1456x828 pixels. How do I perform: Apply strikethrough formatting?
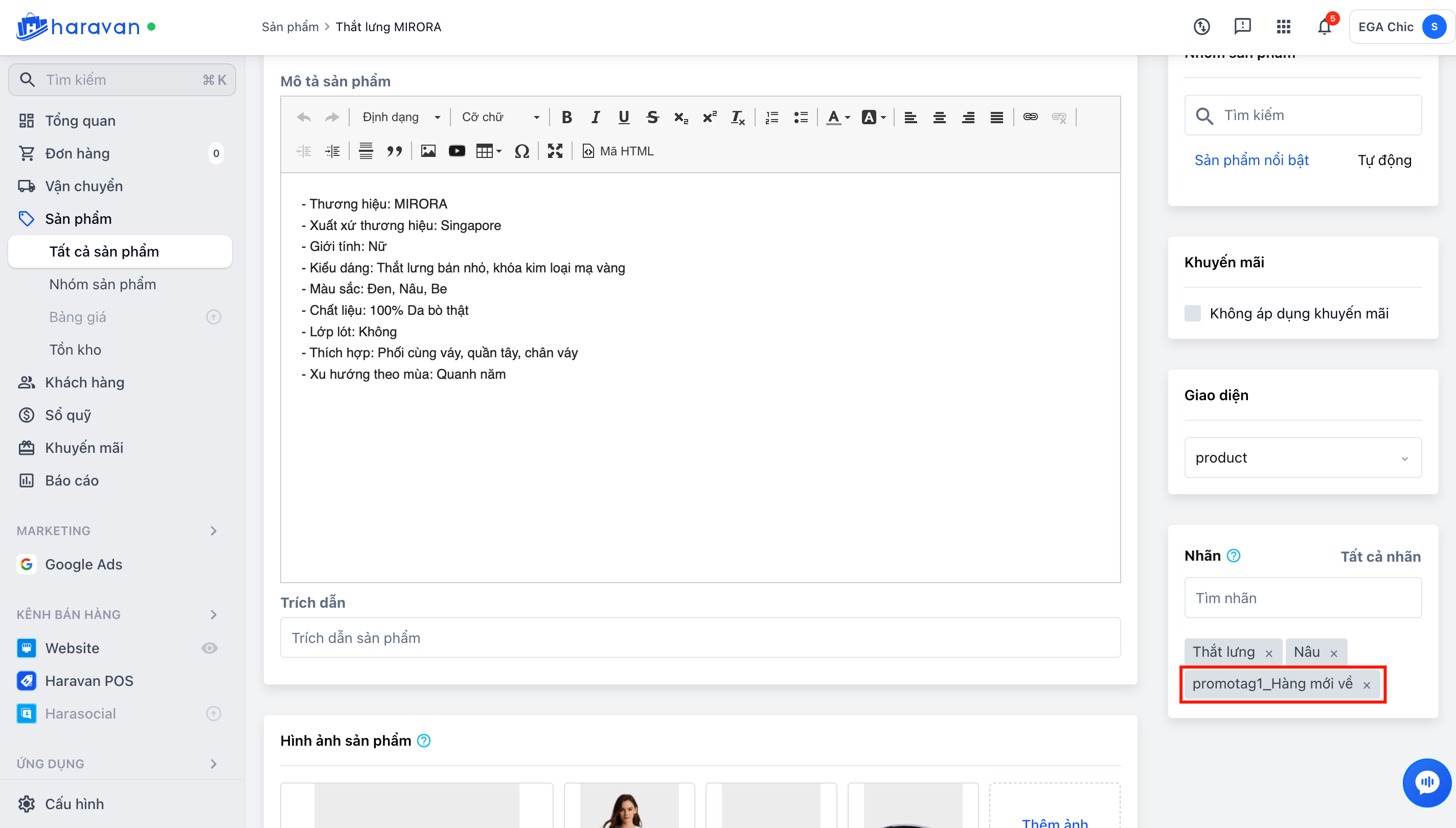(652, 117)
